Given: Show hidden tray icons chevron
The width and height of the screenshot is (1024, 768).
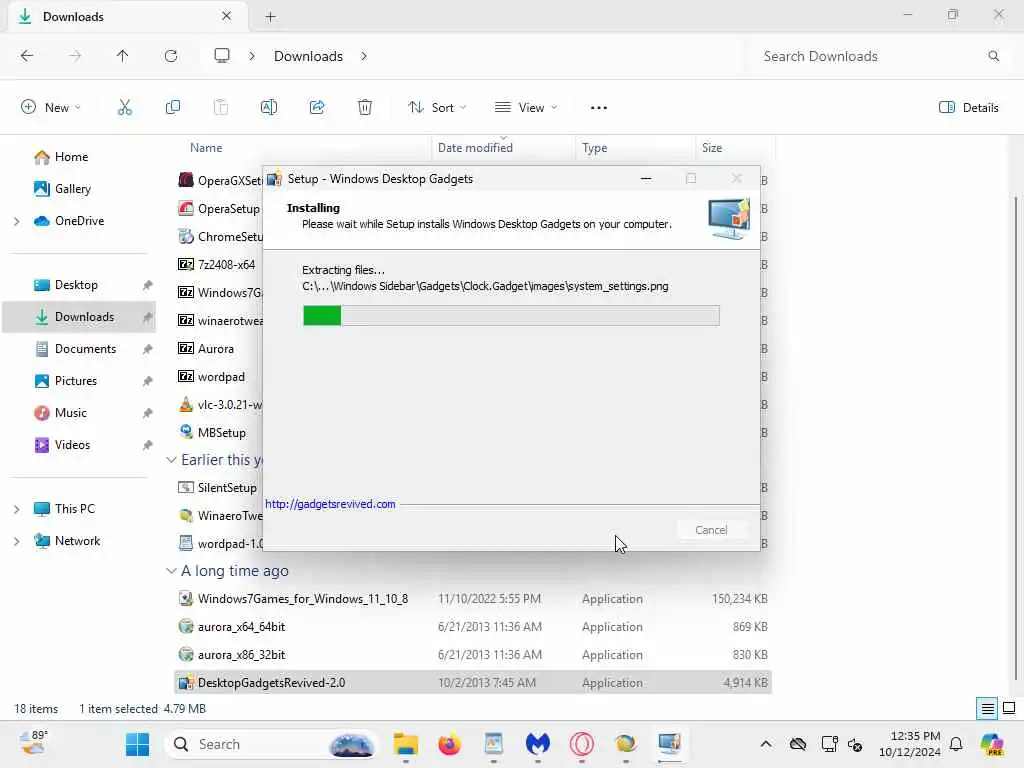Looking at the screenshot, I should [x=766, y=744].
